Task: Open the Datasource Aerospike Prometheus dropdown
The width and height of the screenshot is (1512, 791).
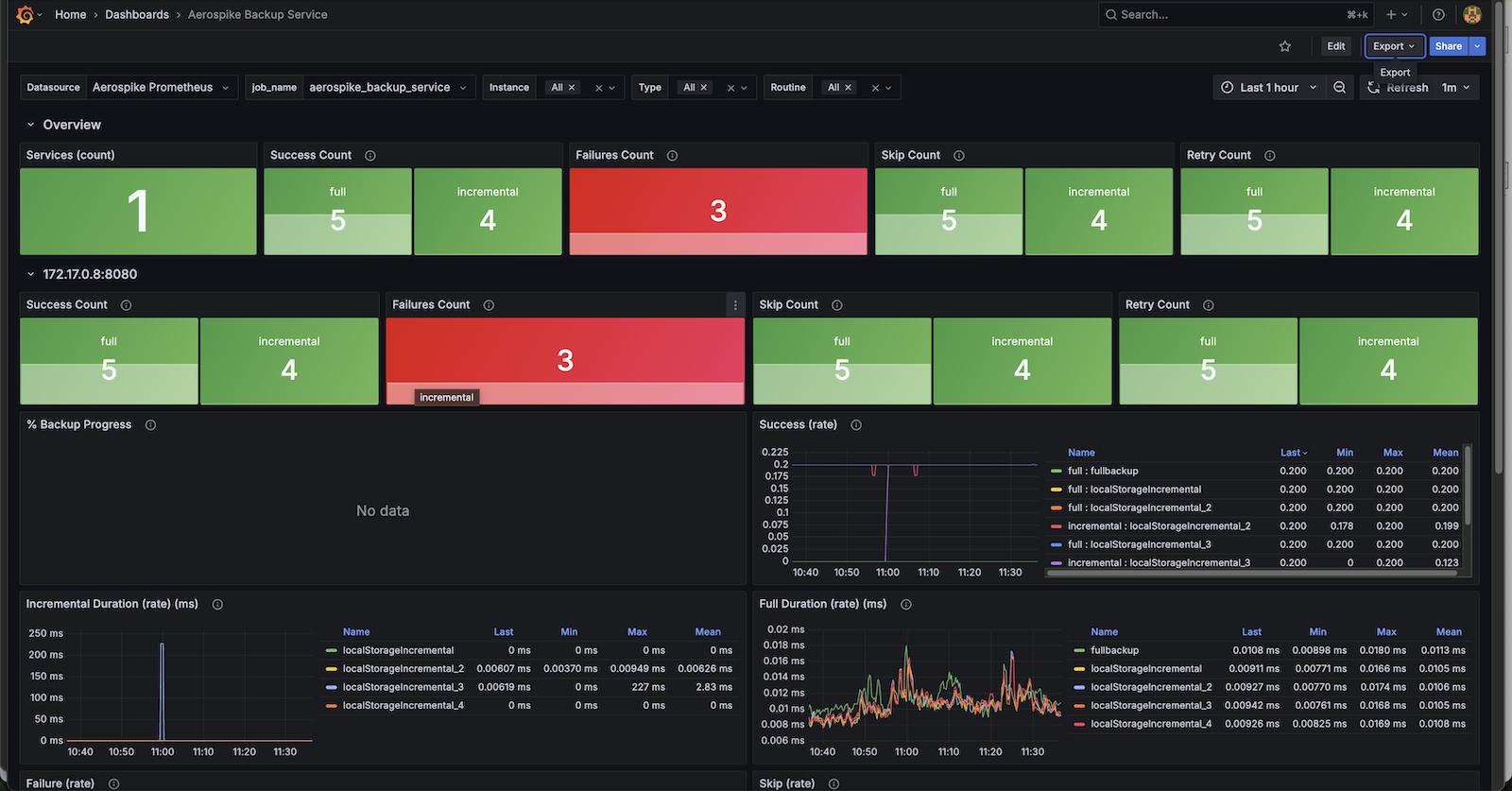Action: coord(162,87)
